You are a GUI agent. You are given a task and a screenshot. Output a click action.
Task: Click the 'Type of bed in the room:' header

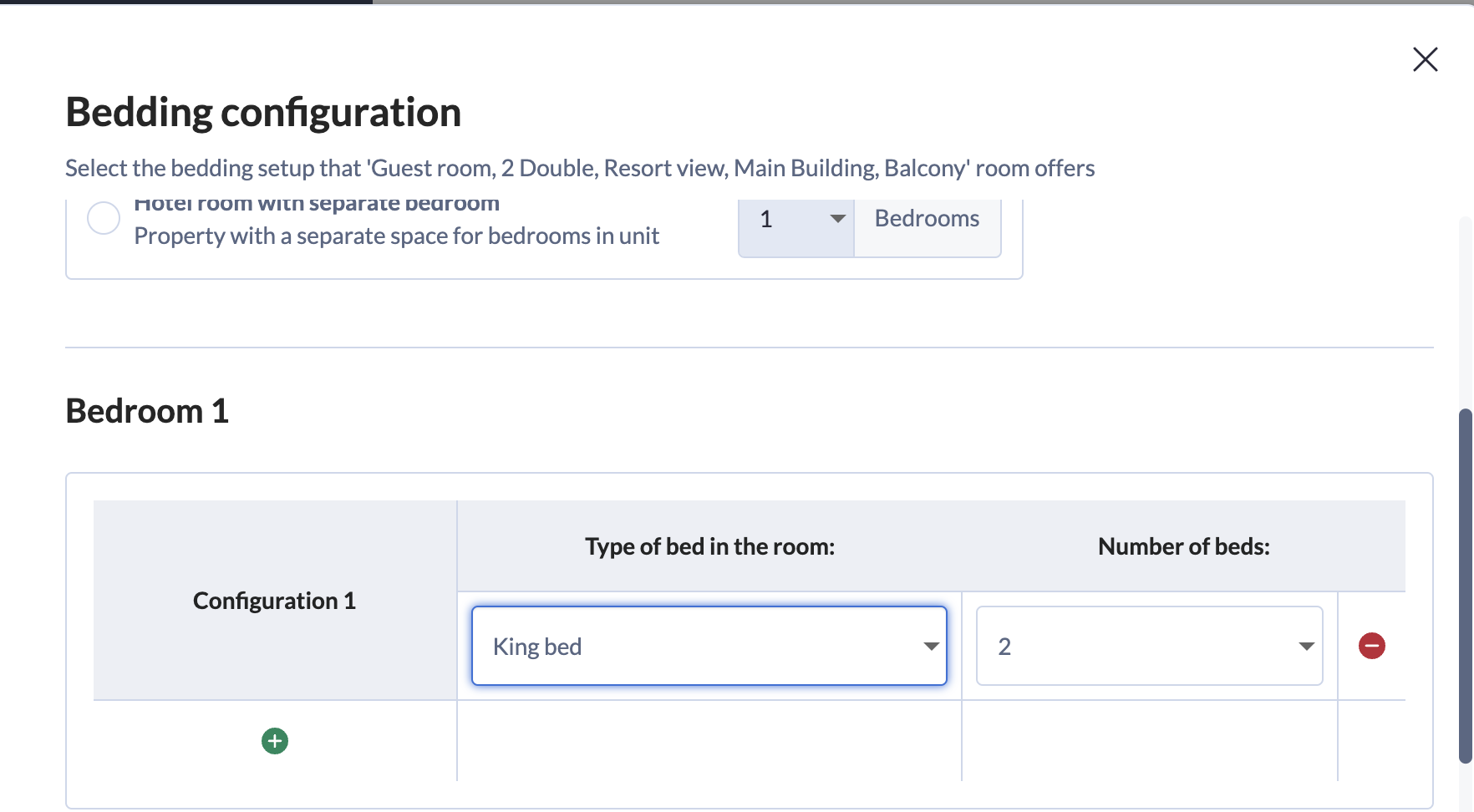pos(709,546)
